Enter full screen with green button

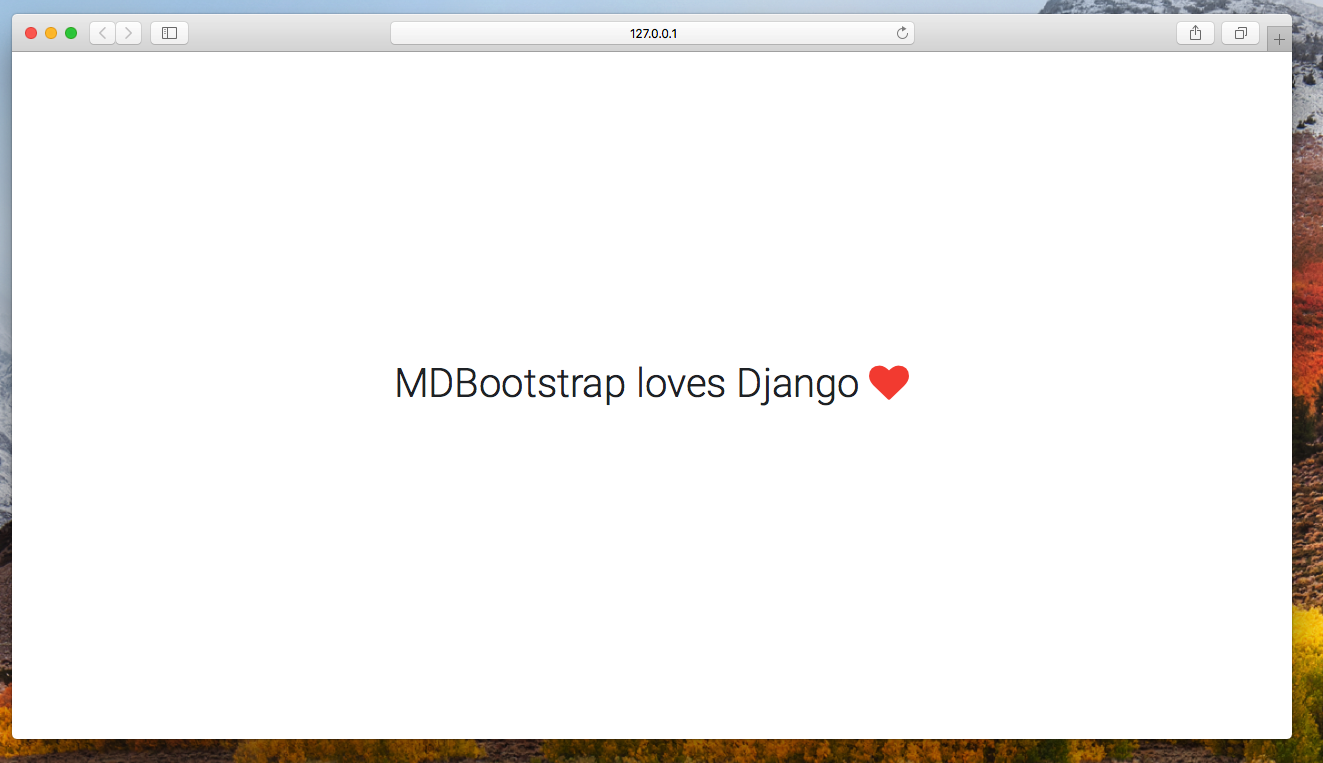[71, 33]
